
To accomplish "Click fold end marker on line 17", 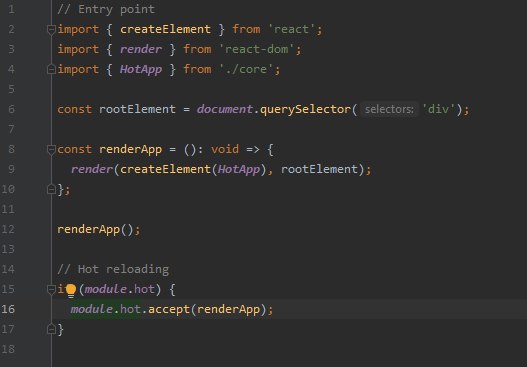I will (51, 329).
